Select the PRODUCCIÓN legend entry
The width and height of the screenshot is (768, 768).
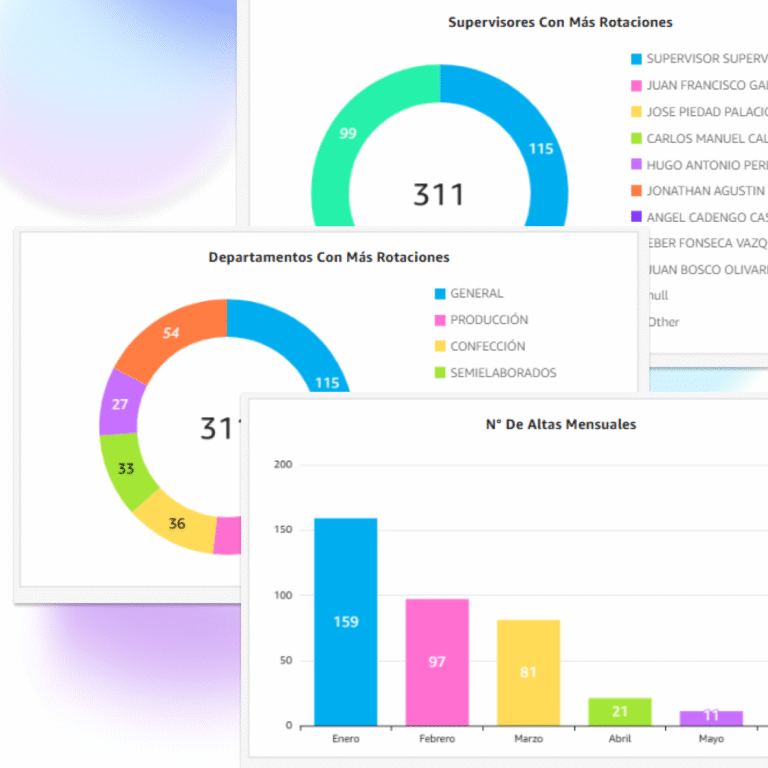tap(481, 320)
